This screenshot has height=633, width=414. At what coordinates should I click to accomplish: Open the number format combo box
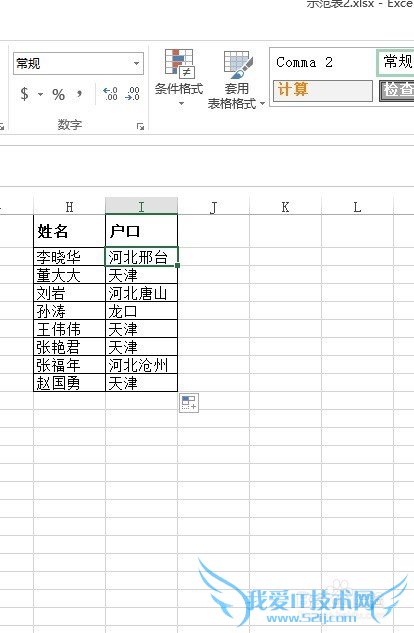pyautogui.click(x=78, y=63)
